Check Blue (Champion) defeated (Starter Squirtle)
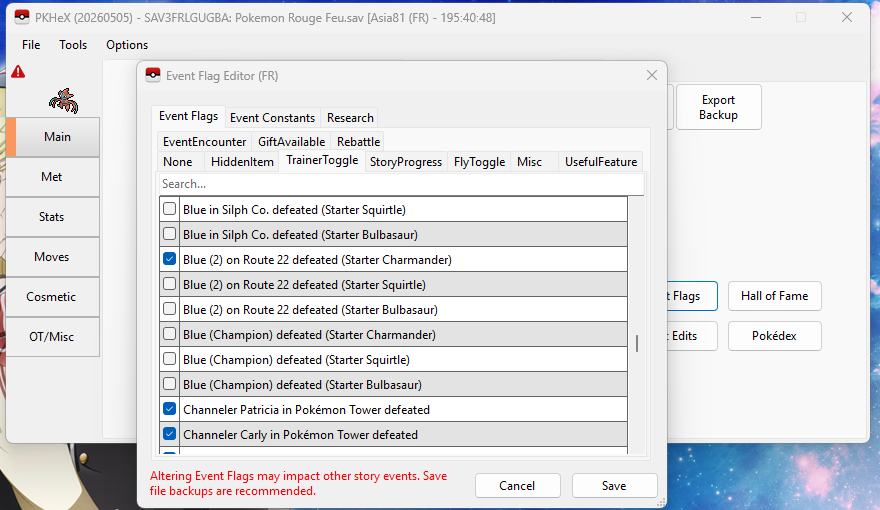 point(169,359)
